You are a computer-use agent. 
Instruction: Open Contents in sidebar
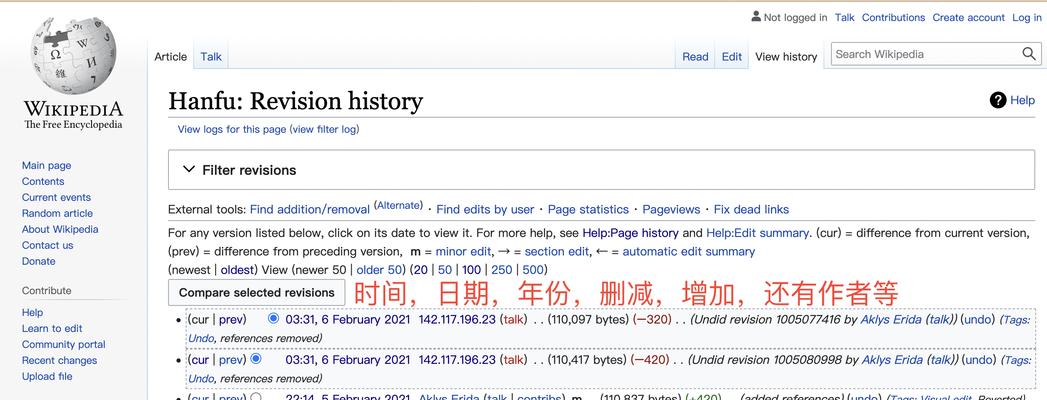pyautogui.click(x=43, y=181)
